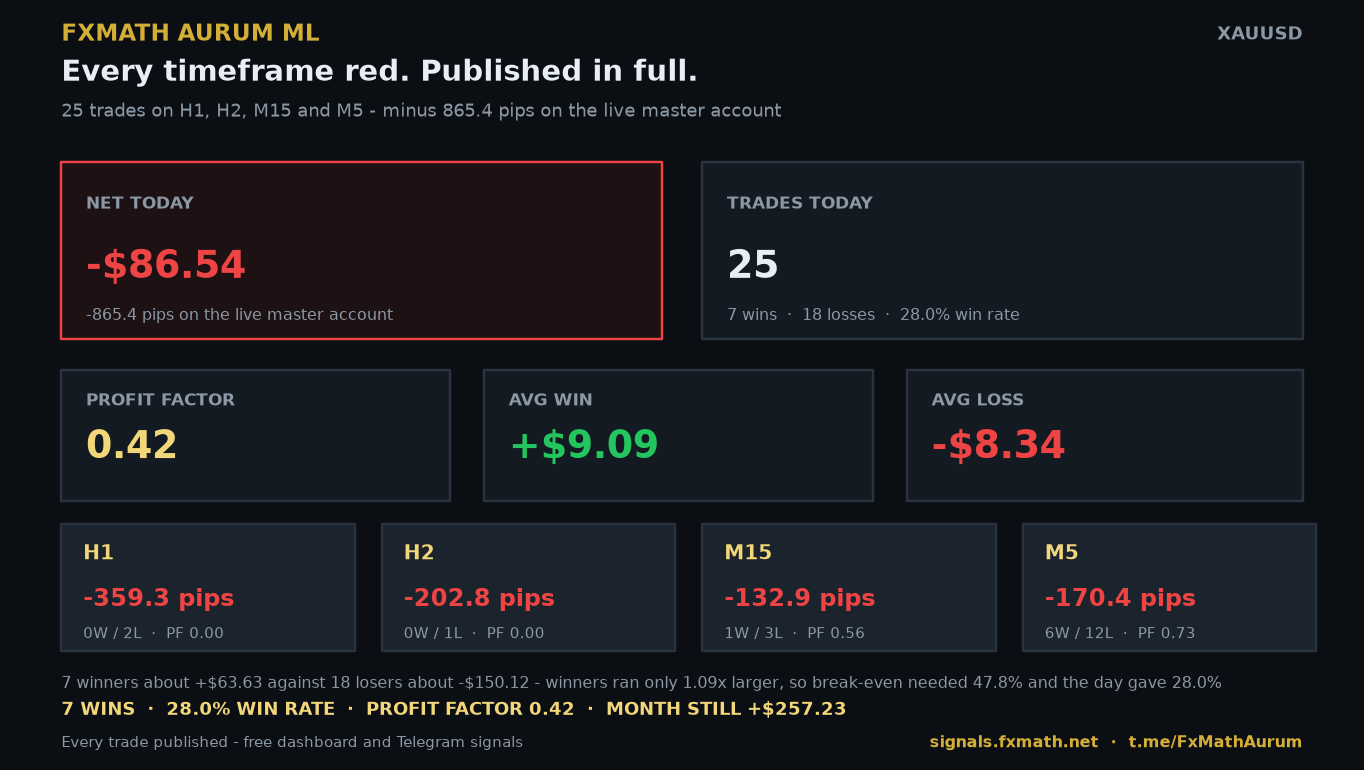Viewport: 1364px width, 770px height.
Task: Select the -$86.54 net loss value
Action: 166,266
